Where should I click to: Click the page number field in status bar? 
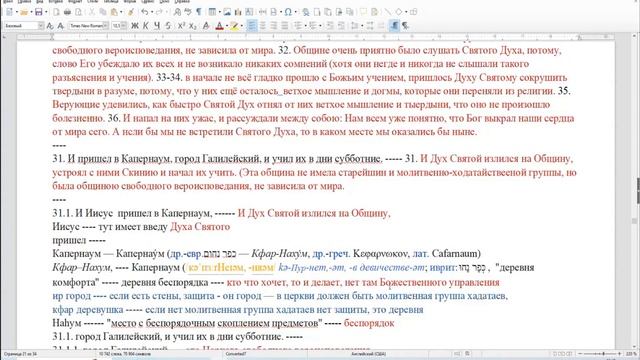[x=20, y=354]
